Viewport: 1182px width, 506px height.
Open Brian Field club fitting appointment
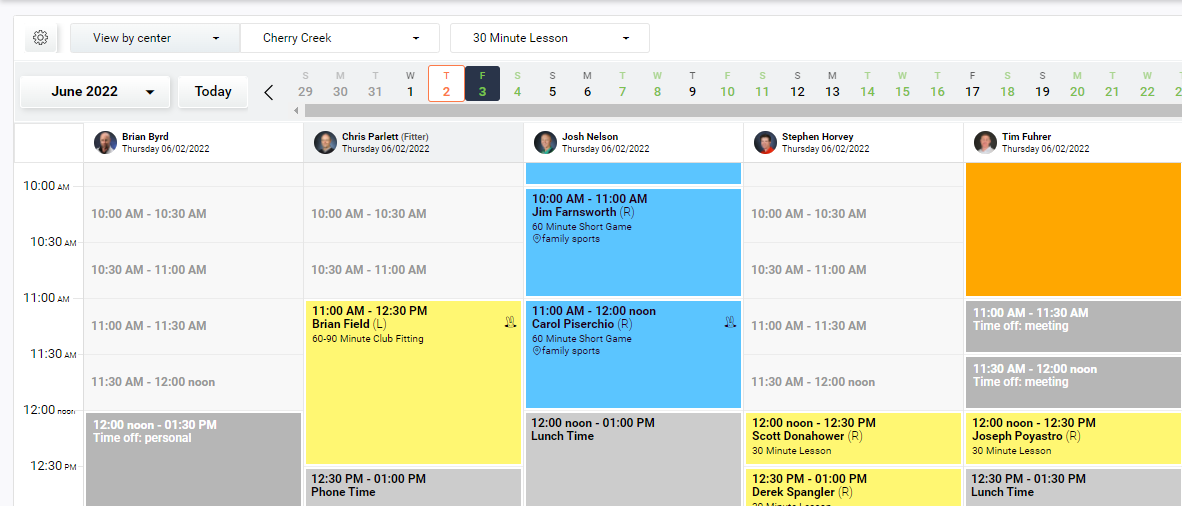pyautogui.click(x=413, y=382)
